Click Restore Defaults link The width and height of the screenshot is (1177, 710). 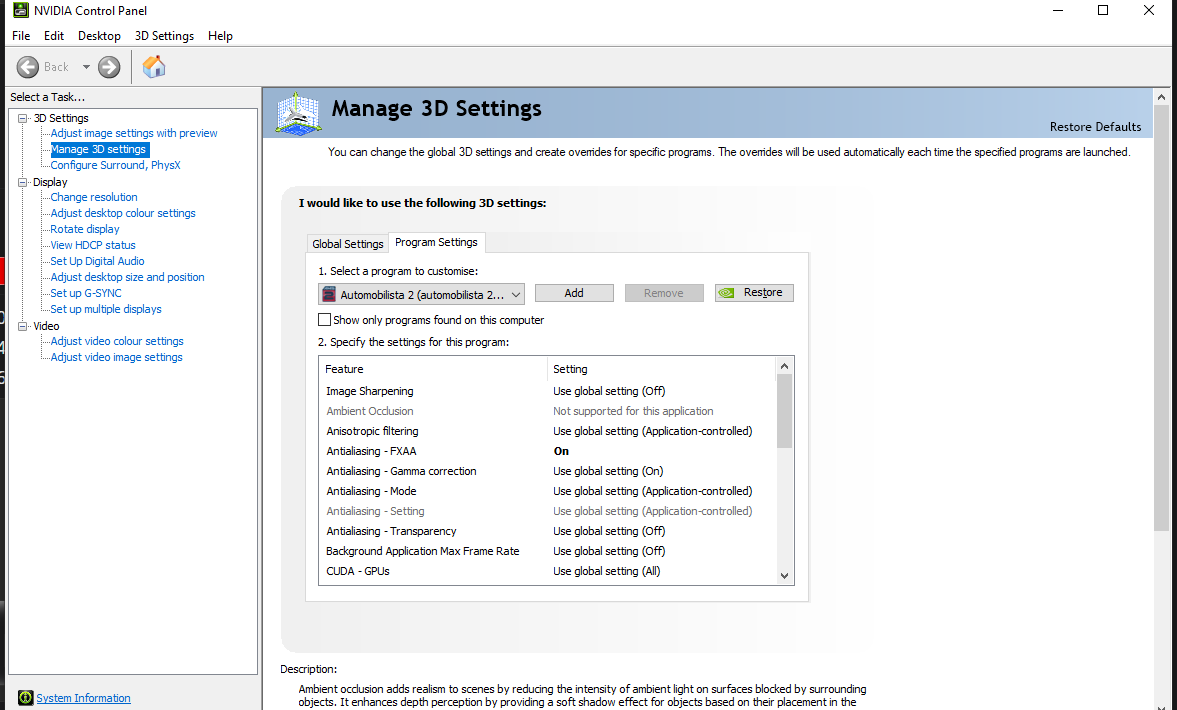(1095, 127)
